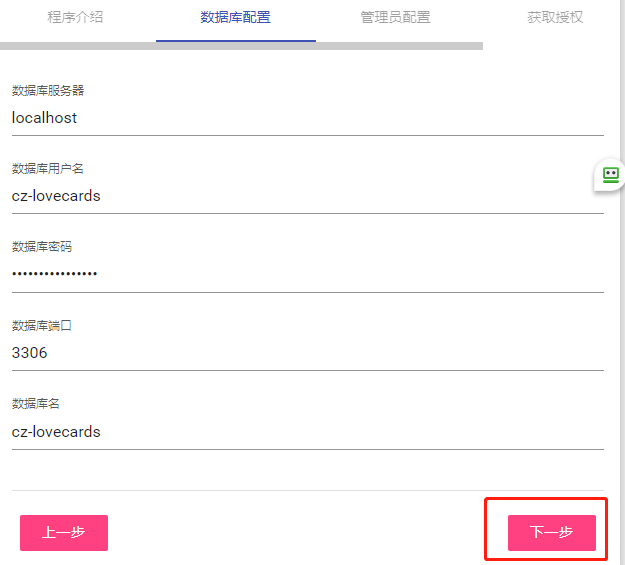Click the blue active-tab indicator line
This screenshot has height=565, width=625.
(235, 41)
